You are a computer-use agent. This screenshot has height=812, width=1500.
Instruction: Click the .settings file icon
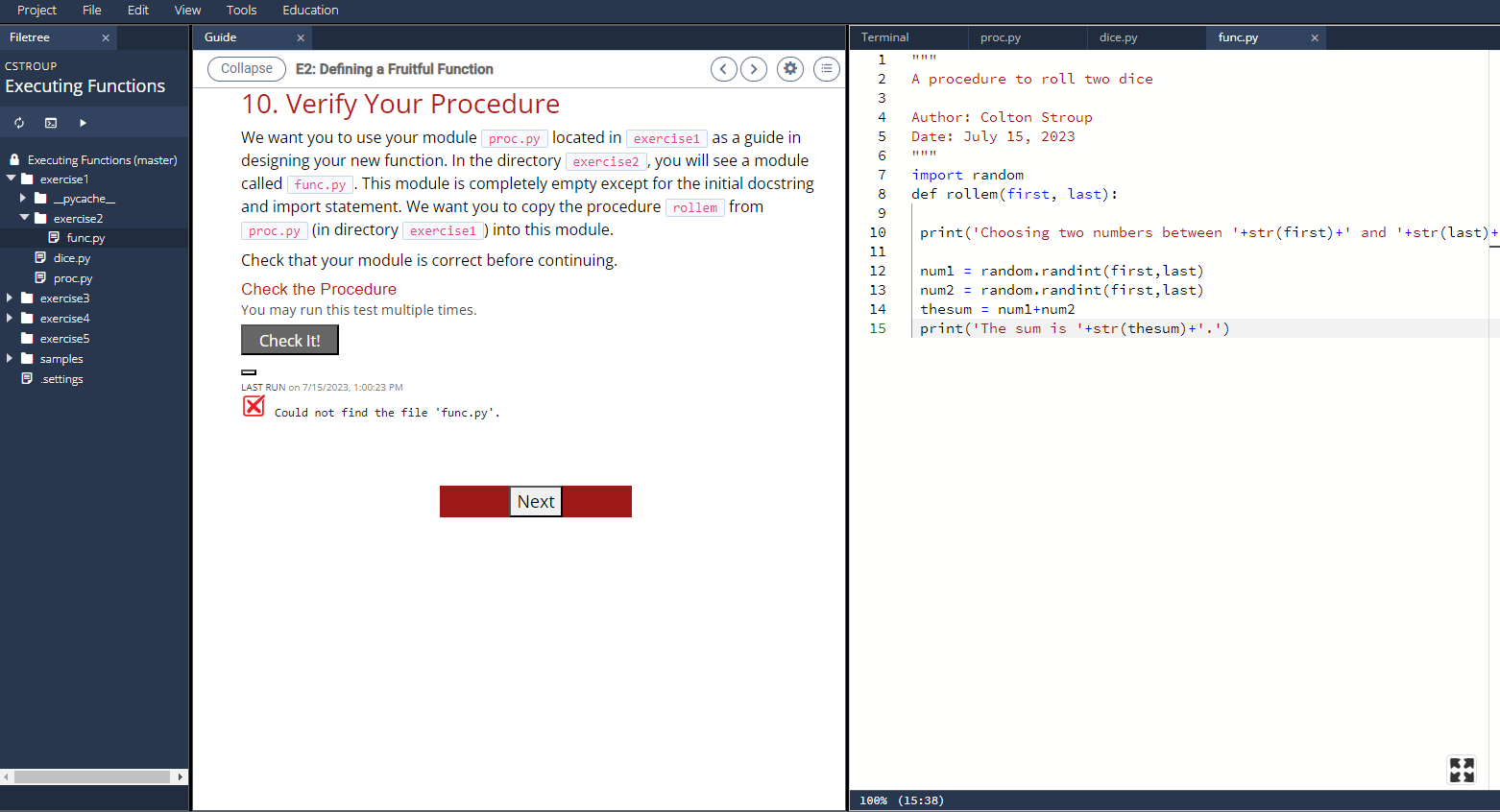click(27, 378)
